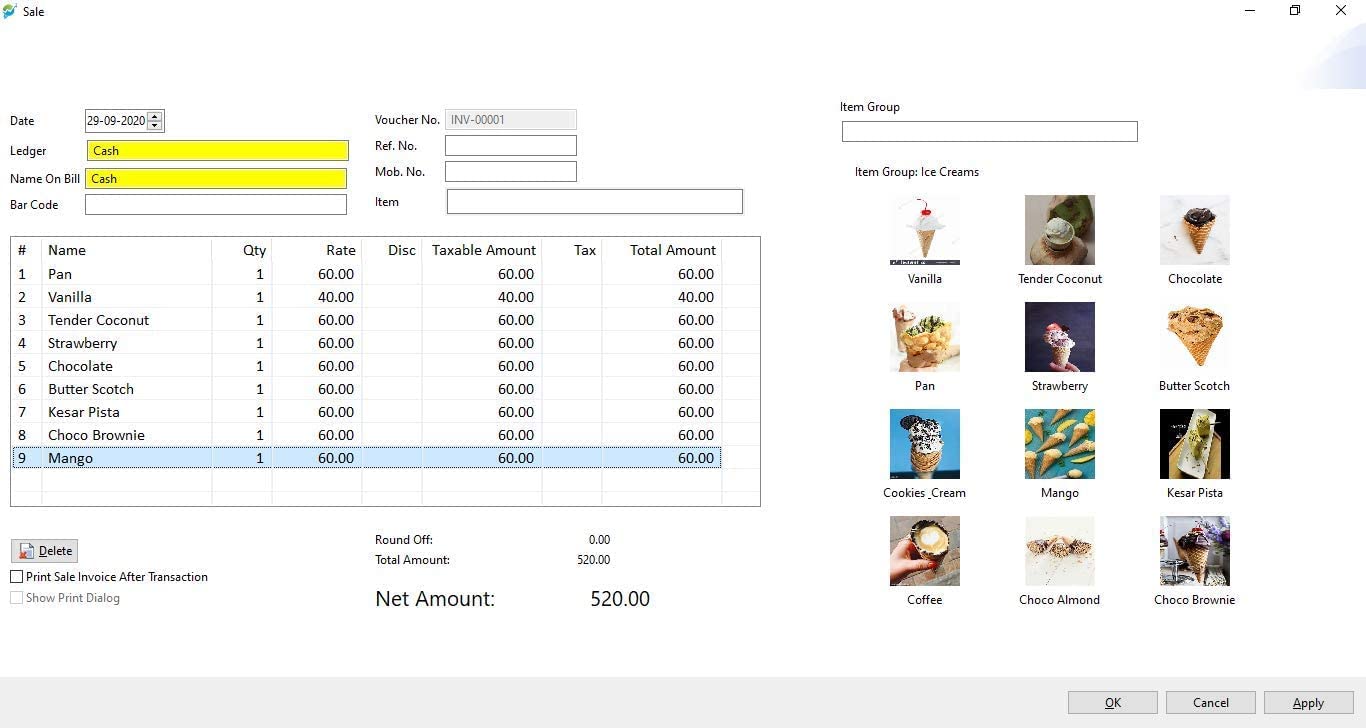Select the Vanilla row in the table
1366x728 pixels.
366,297
